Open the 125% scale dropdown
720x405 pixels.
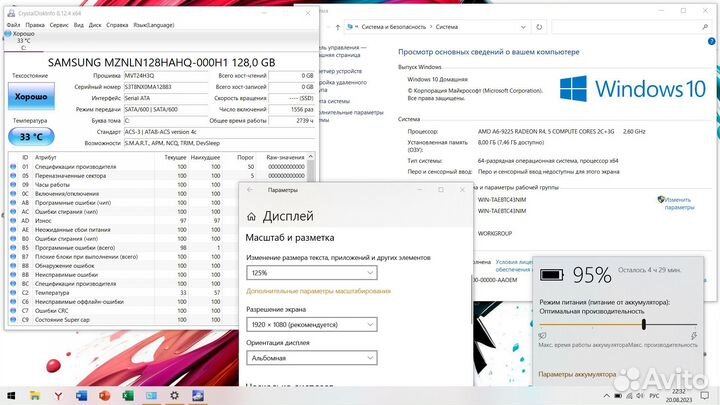click(x=312, y=273)
